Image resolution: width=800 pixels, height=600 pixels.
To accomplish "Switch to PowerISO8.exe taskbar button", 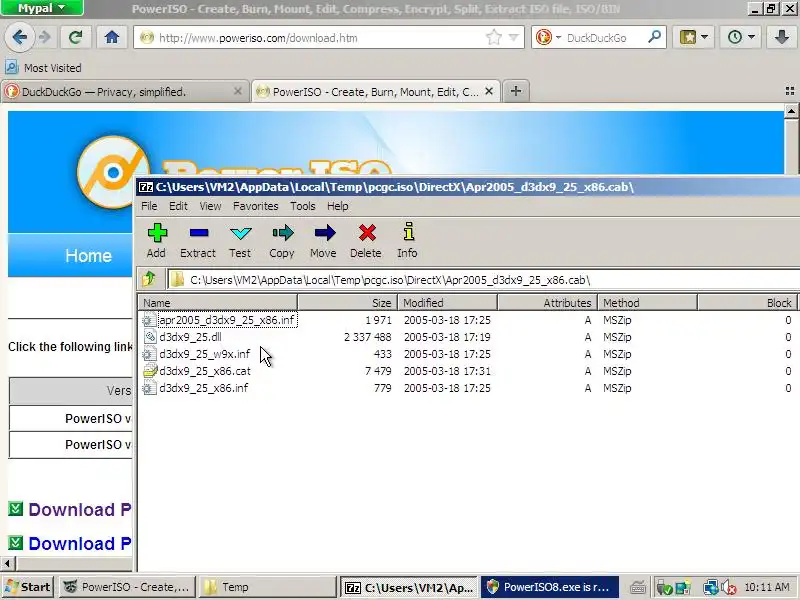I will click(x=550, y=587).
